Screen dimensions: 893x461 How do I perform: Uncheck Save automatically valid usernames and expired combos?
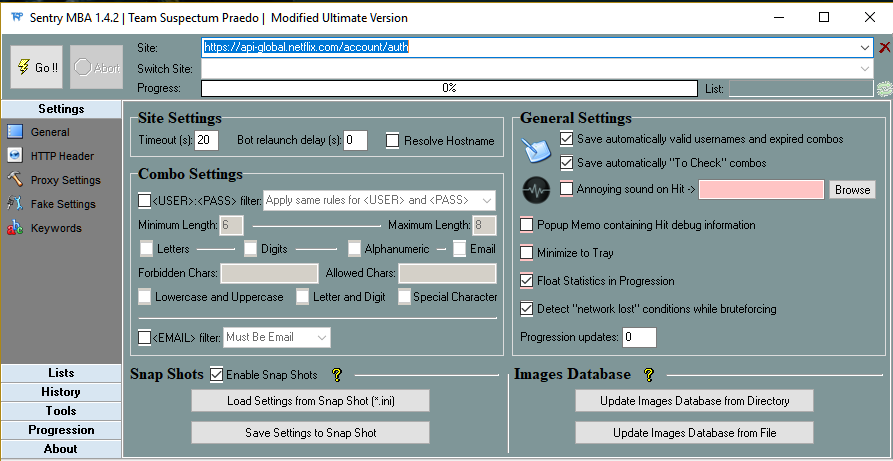[567, 138]
